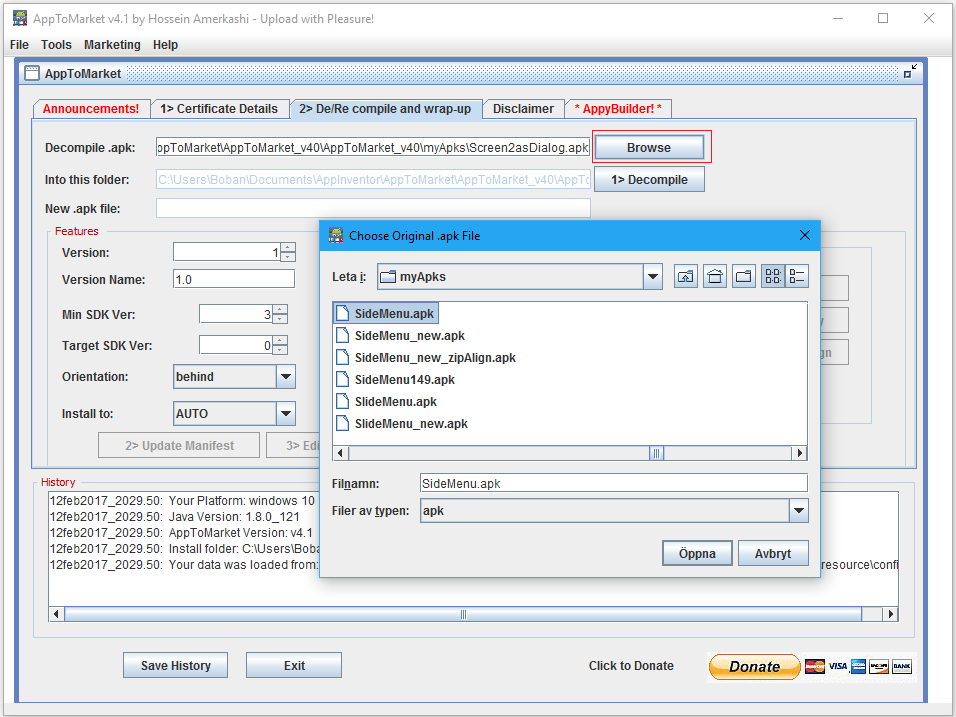Image resolution: width=956 pixels, height=717 pixels.
Task: Click the Version Name field showing 1.0
Action: click(x=234, y=279)
